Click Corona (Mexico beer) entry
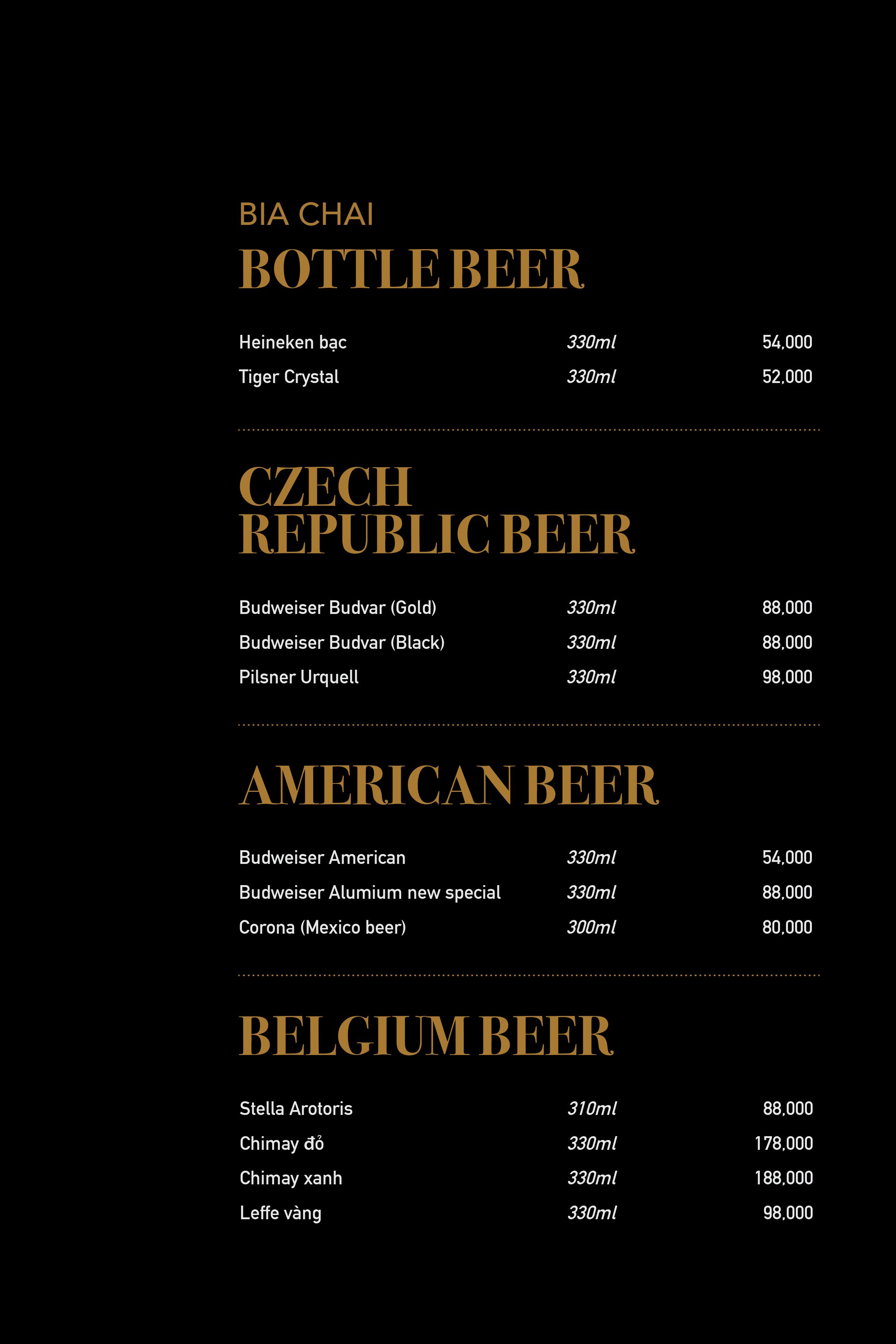896x1344 pixels. point(322,927)
